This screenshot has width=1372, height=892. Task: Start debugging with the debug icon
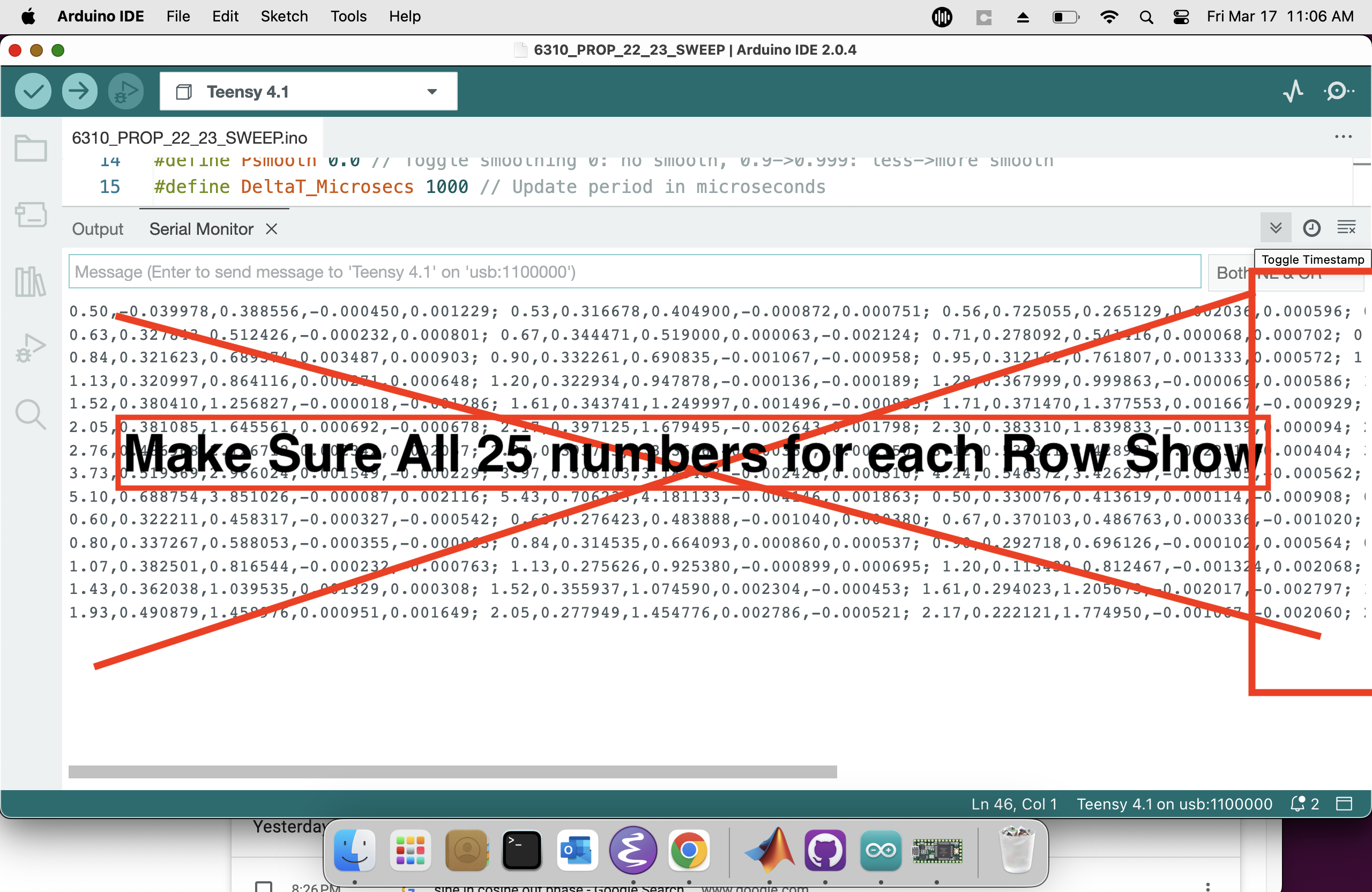tap(125, 91)
